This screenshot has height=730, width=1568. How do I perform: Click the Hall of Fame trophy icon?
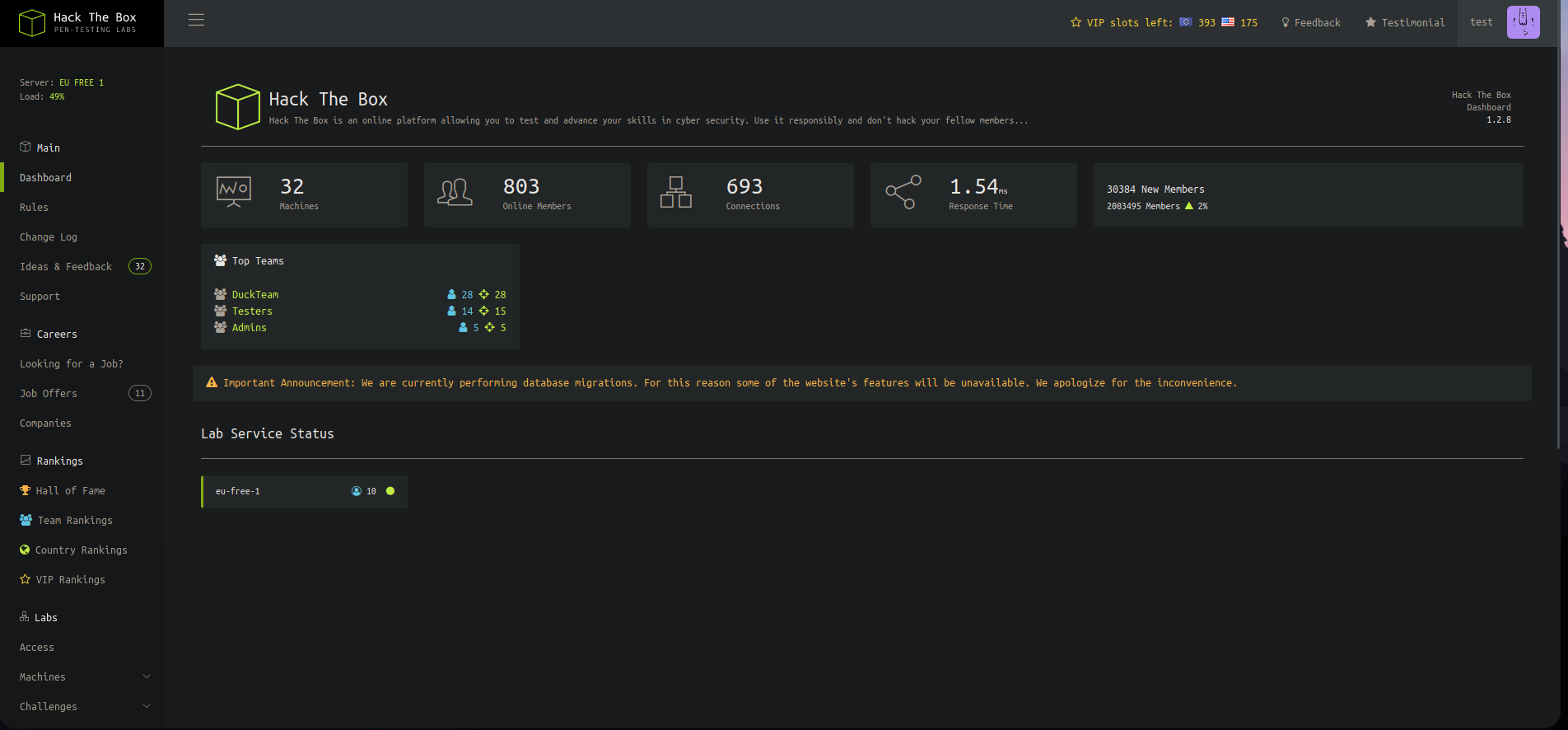click(25, 490)
